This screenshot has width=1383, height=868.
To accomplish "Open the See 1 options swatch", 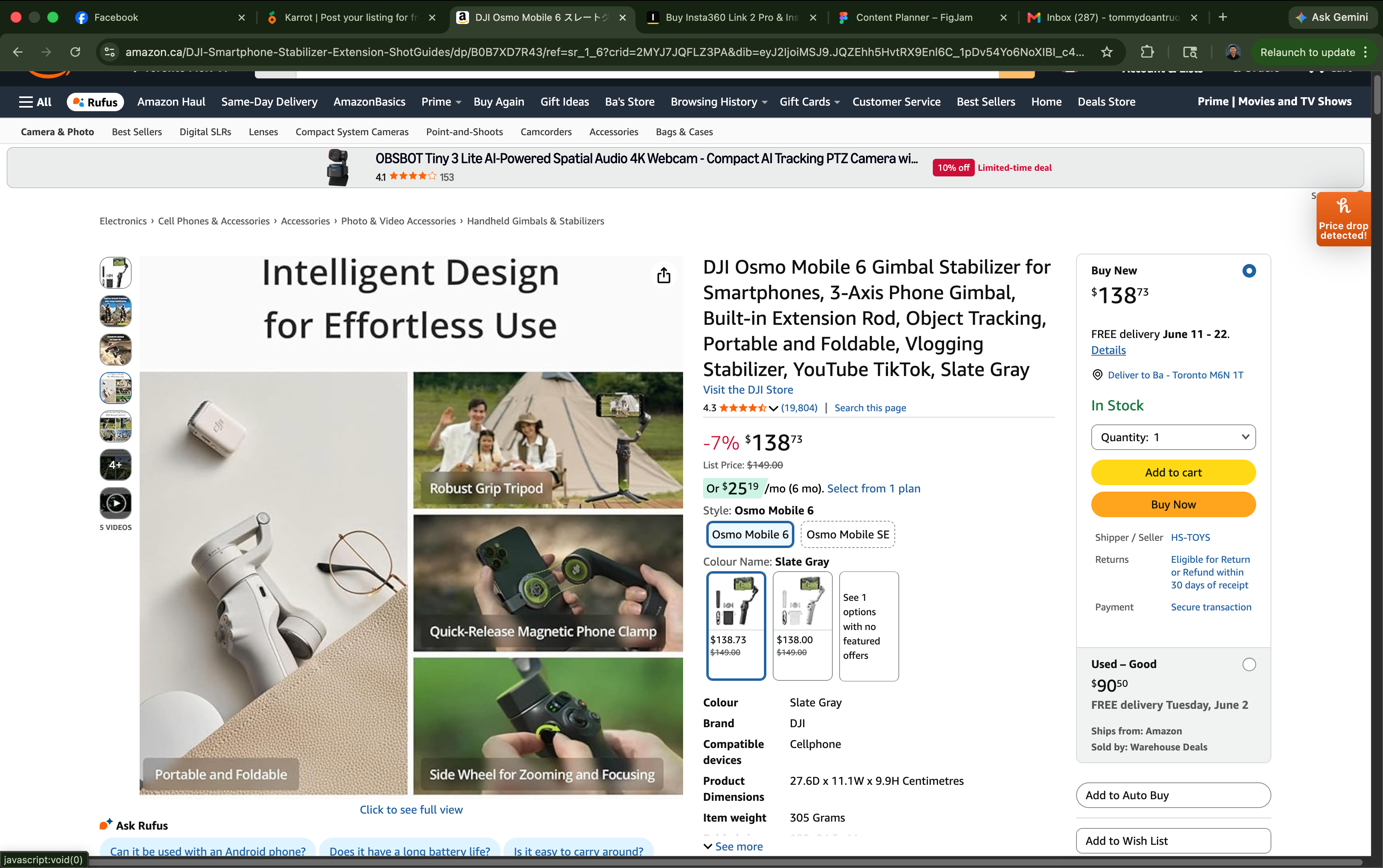I will 869,626.
